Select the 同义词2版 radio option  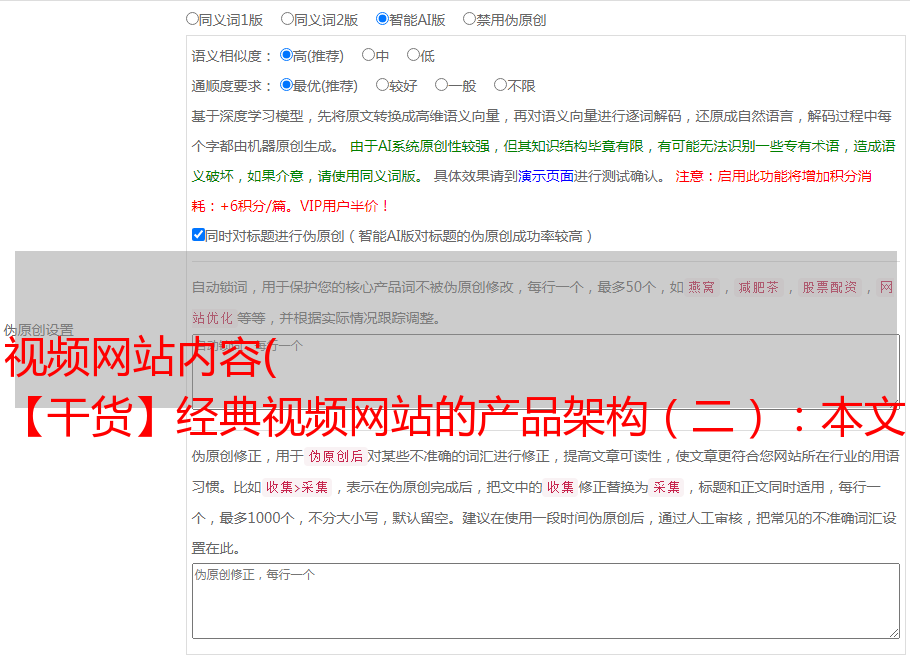pyautogui.click(x=287, y=19)
